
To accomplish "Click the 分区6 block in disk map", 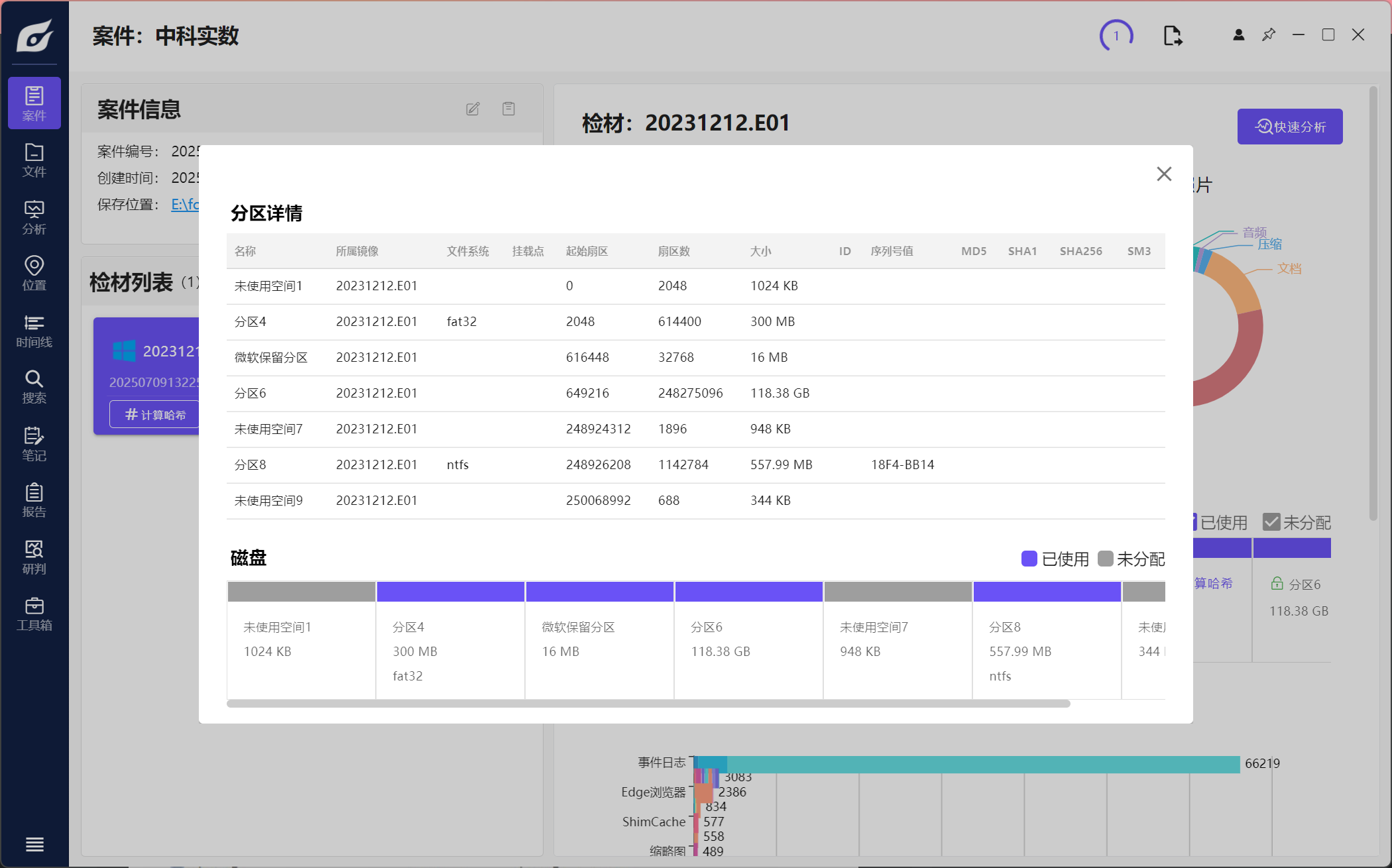I will click(748, 639).
